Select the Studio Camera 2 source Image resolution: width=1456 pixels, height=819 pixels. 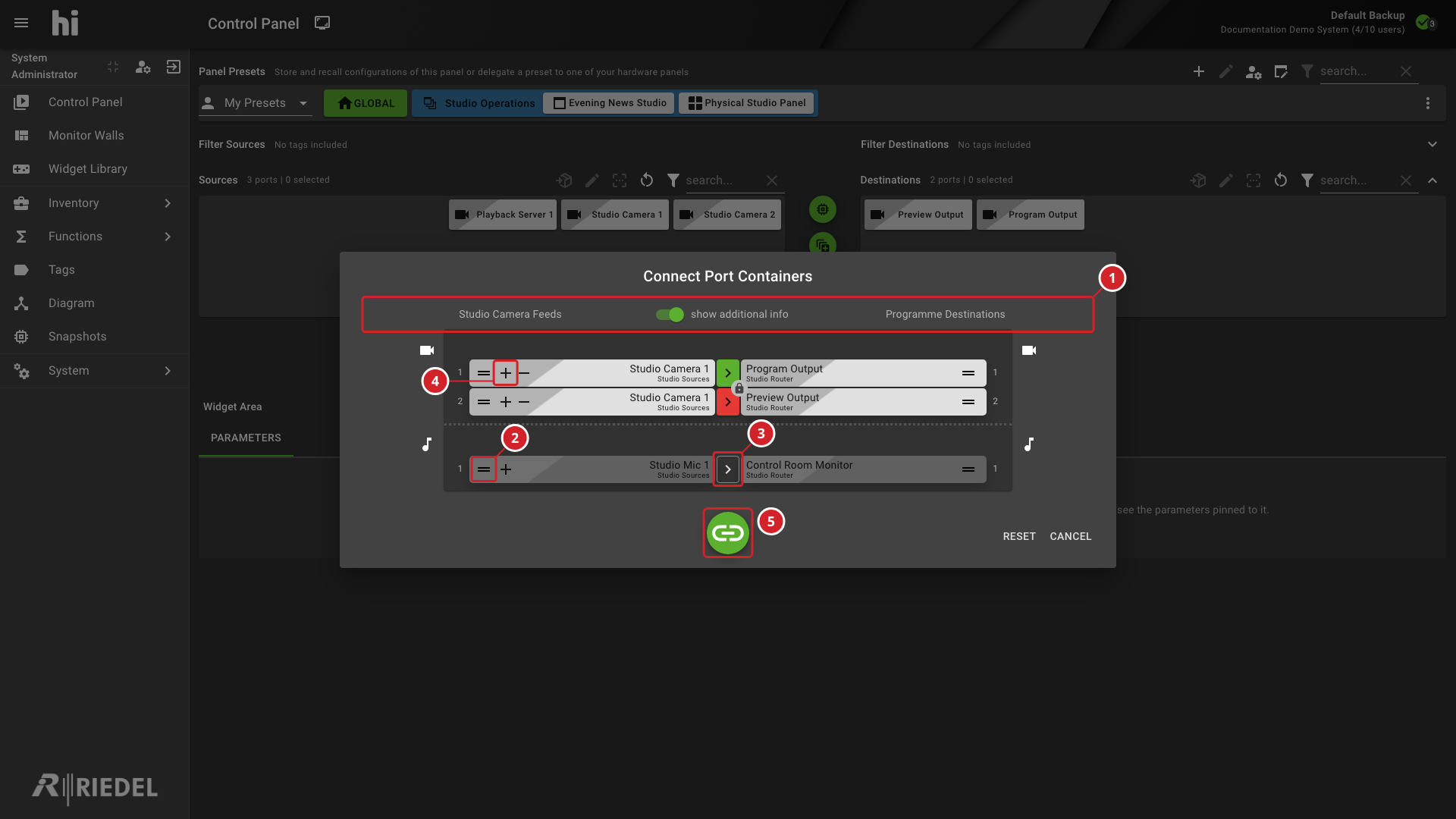(727, 215)
